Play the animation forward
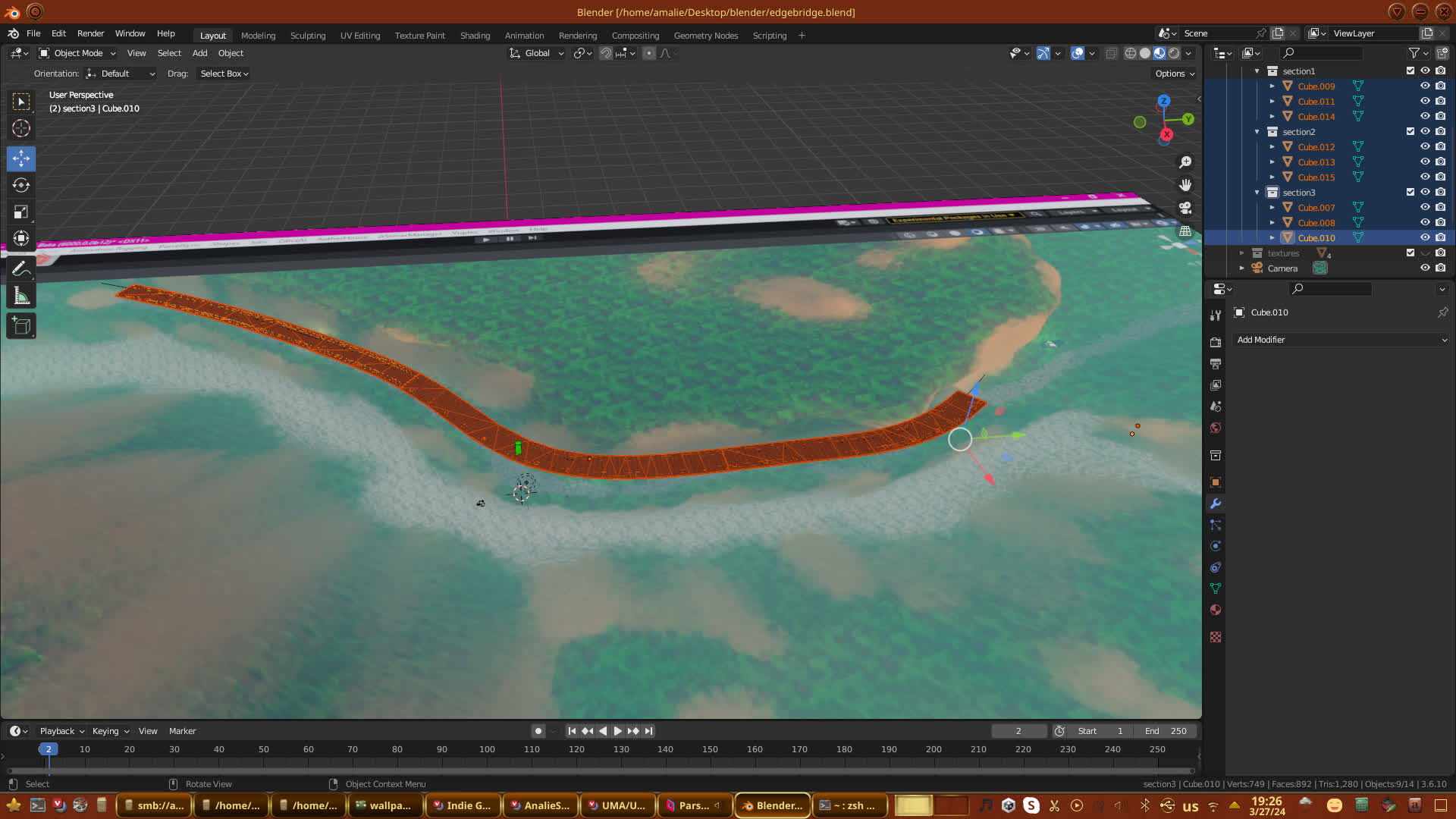Screen dimensions: 1456x819 click(617, 731)
